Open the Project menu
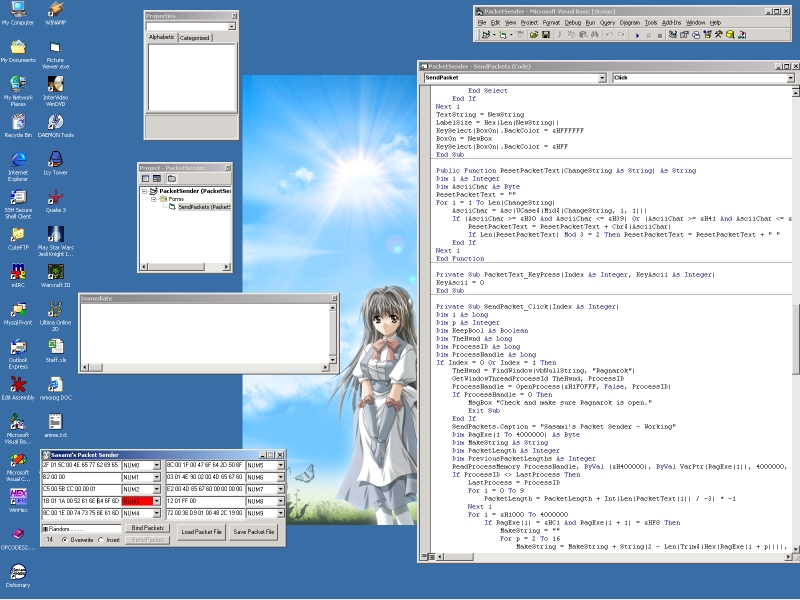 pos(529,23)
